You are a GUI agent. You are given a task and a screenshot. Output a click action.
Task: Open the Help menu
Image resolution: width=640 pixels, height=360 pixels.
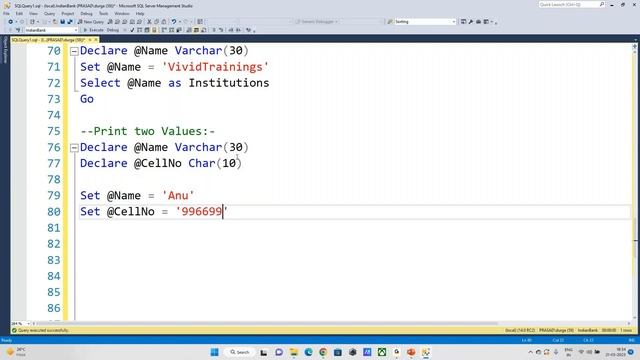click(140, 13)
